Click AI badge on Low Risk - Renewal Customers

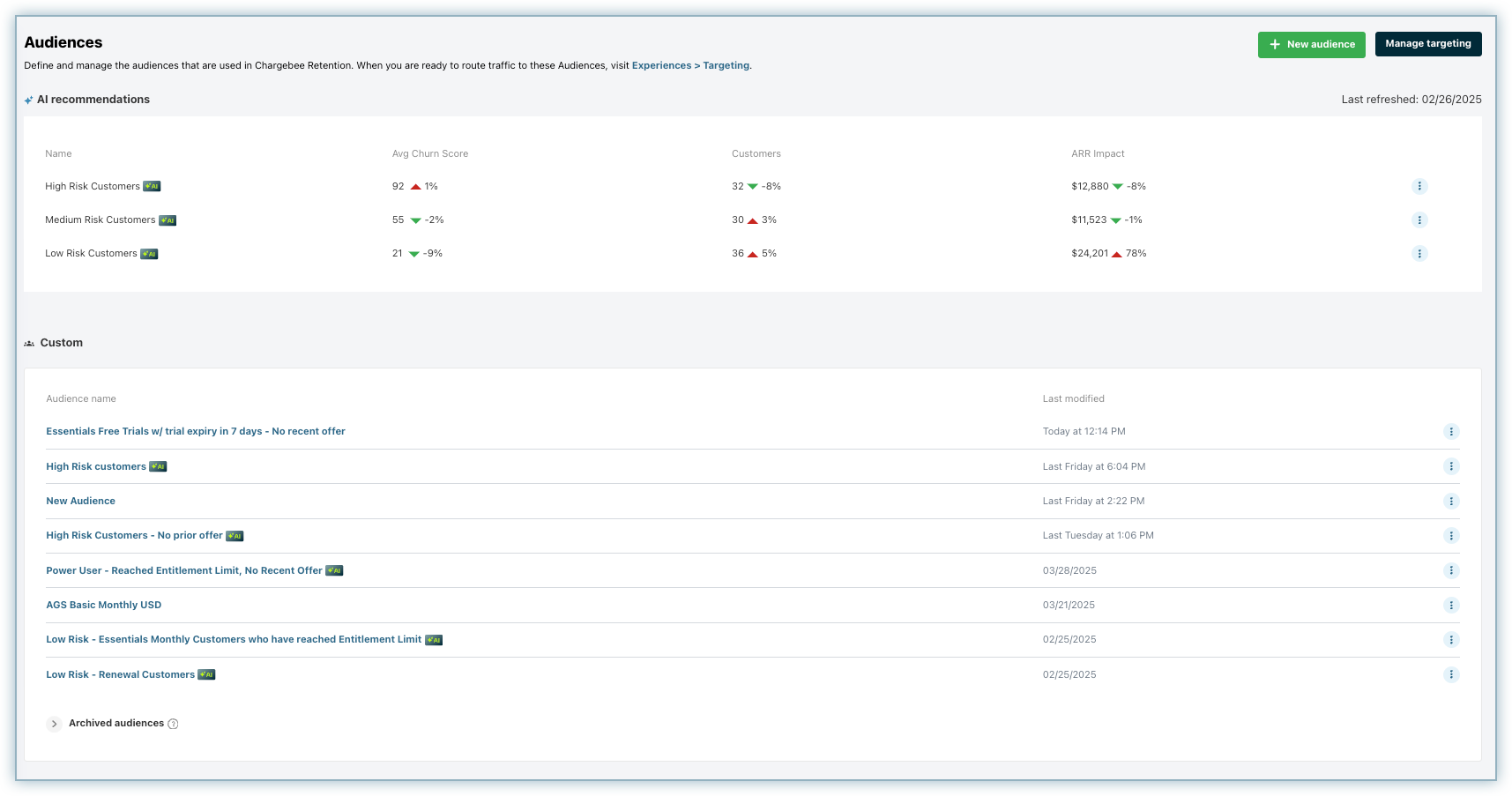[206, 674]
